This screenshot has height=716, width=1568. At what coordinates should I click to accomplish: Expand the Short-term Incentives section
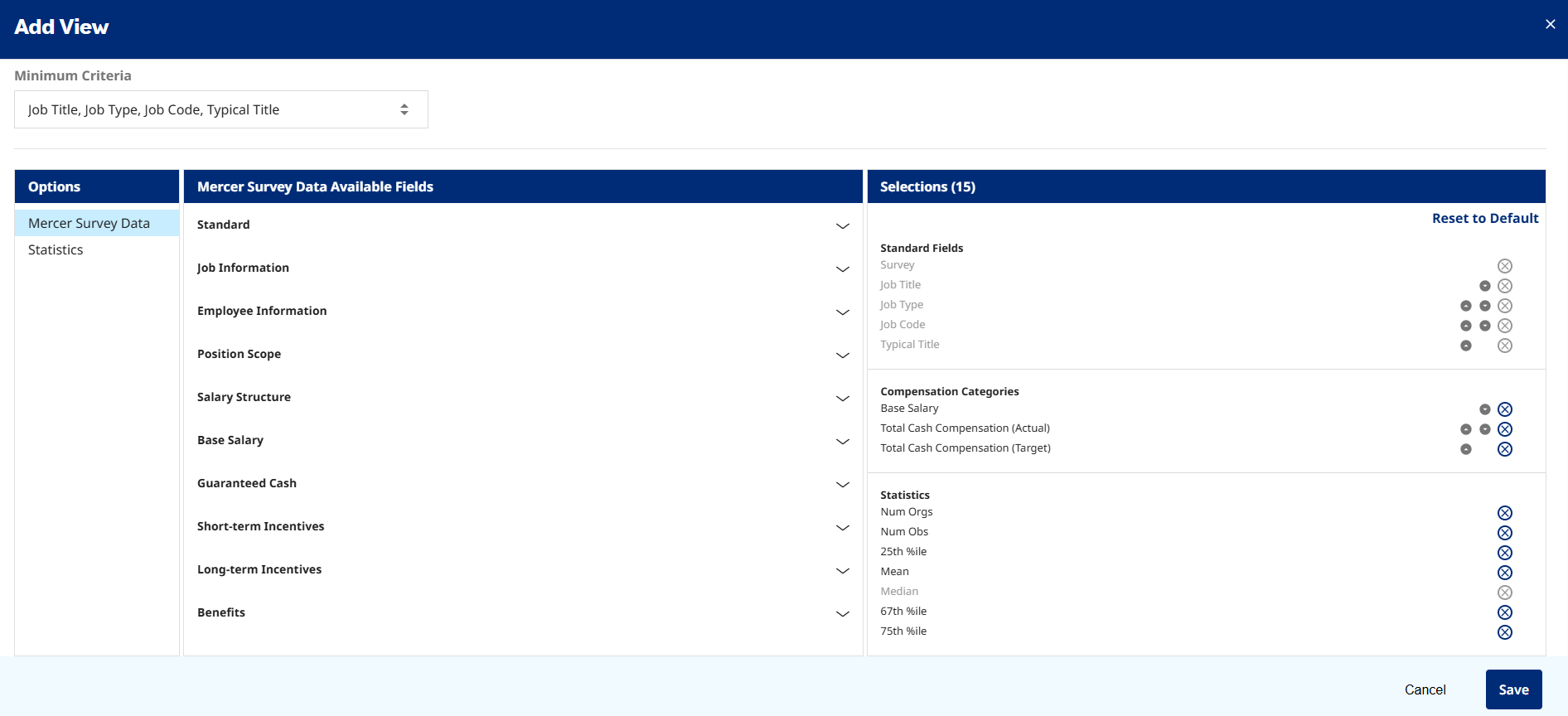(x=523, y=527)
